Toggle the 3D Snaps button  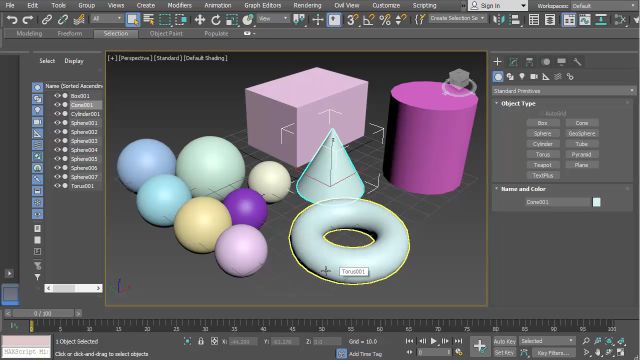click(352, 19)
